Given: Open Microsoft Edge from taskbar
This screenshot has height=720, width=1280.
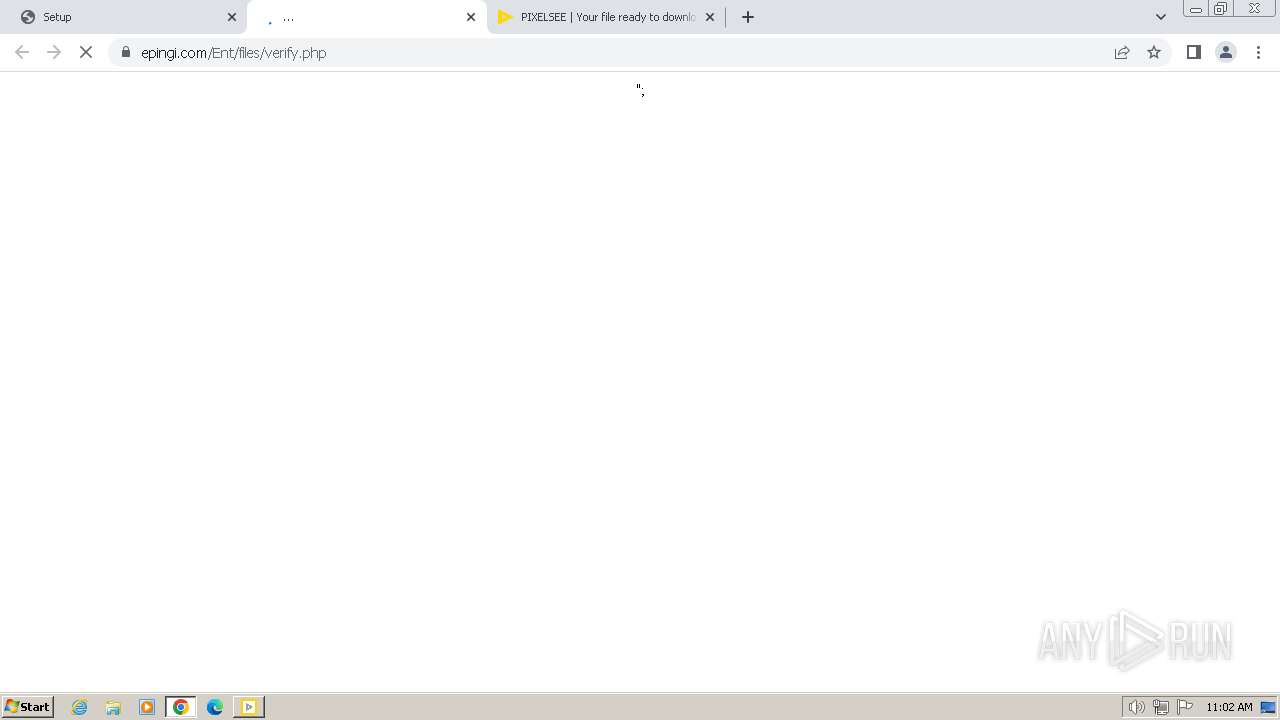Looking at the screenshot, I should (215, 707).
